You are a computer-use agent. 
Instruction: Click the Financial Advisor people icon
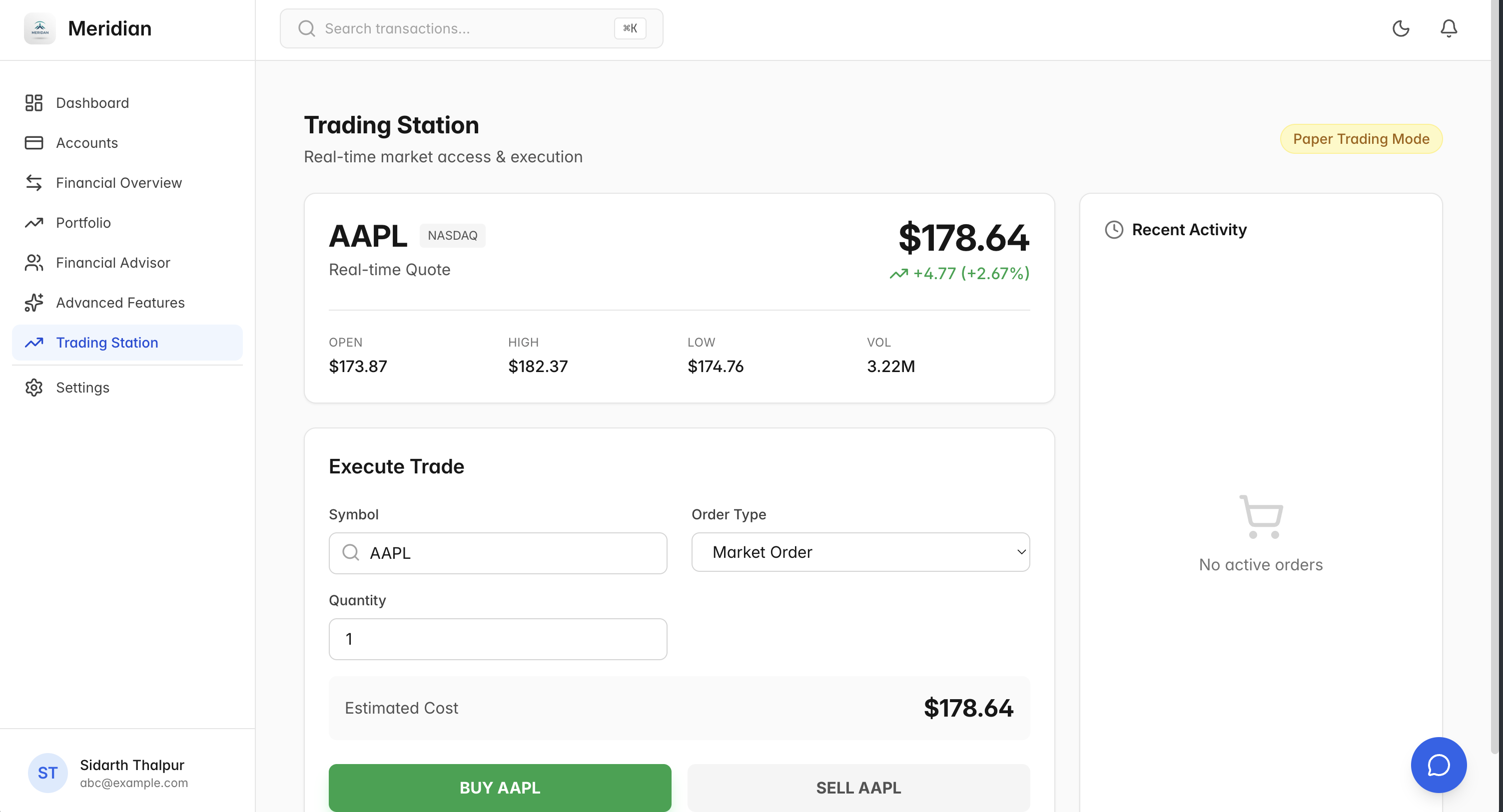pos(34,263)
